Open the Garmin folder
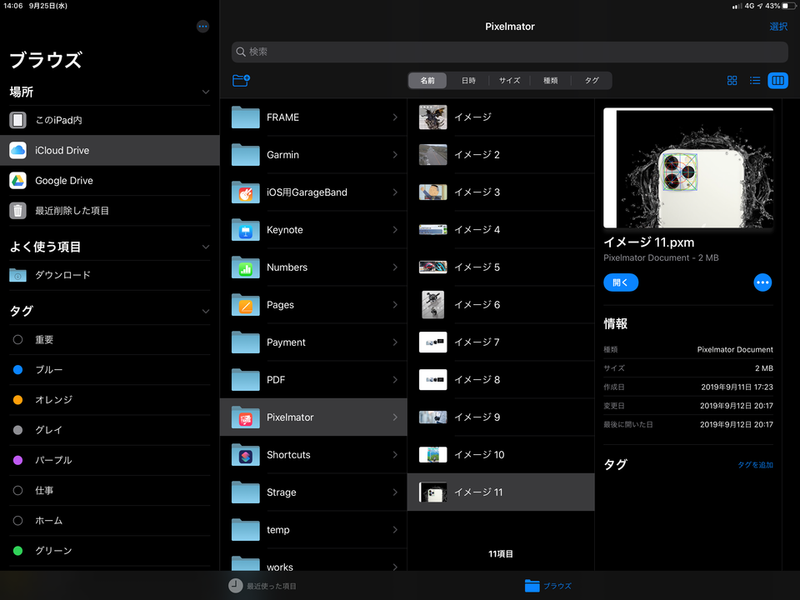Image resolution: width=800 pixels, height=600 pixels. tap(314, 155)
